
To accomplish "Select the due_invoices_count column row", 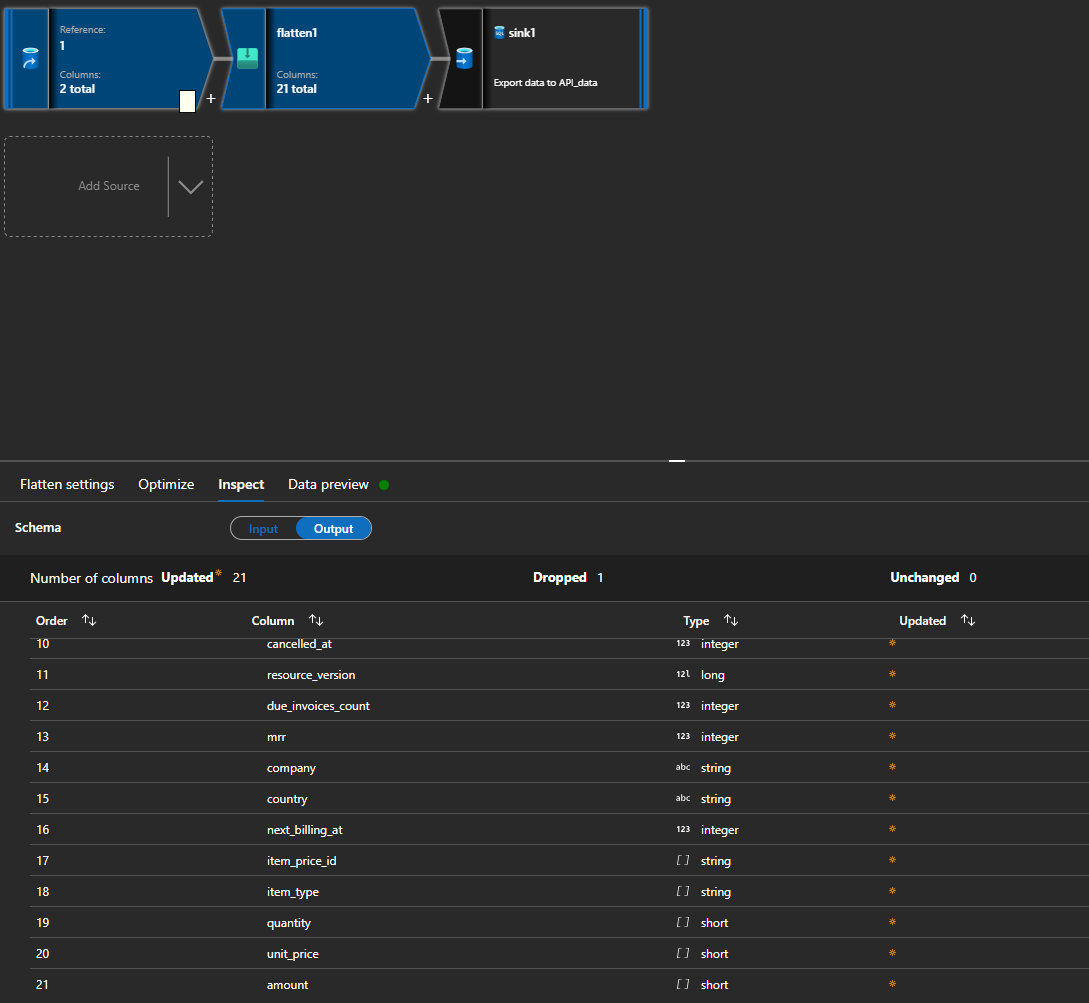I will click(559, 705).
